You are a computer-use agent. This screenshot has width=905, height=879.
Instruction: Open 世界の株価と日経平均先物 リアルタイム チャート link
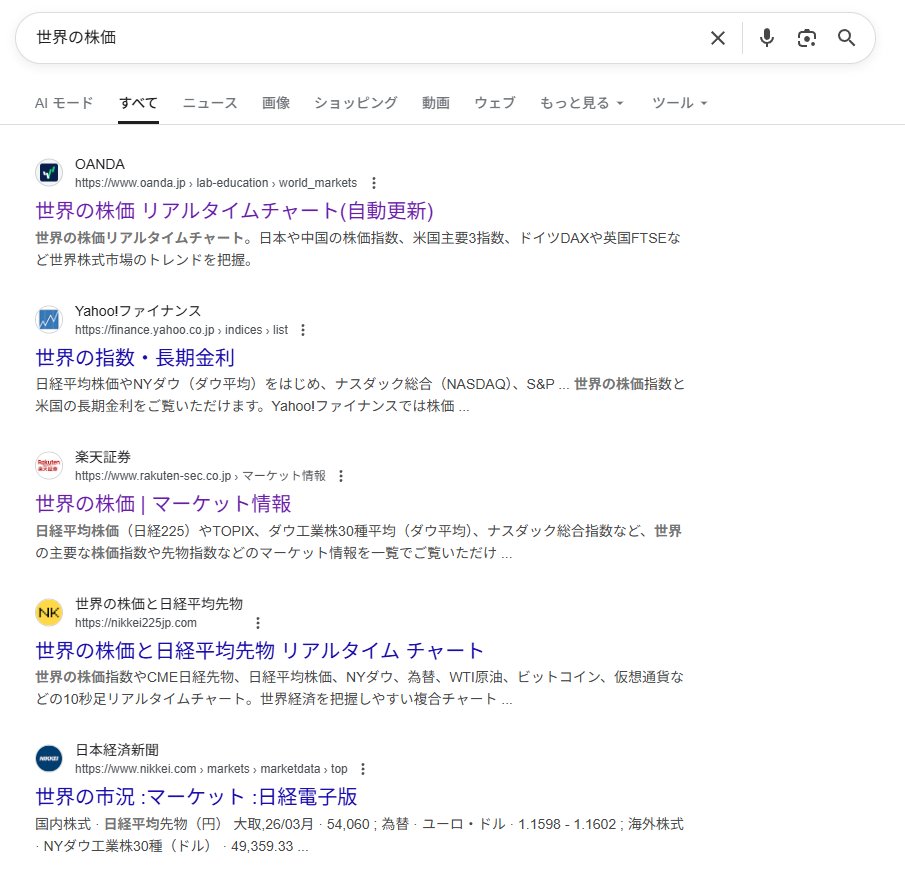(259, 650)
